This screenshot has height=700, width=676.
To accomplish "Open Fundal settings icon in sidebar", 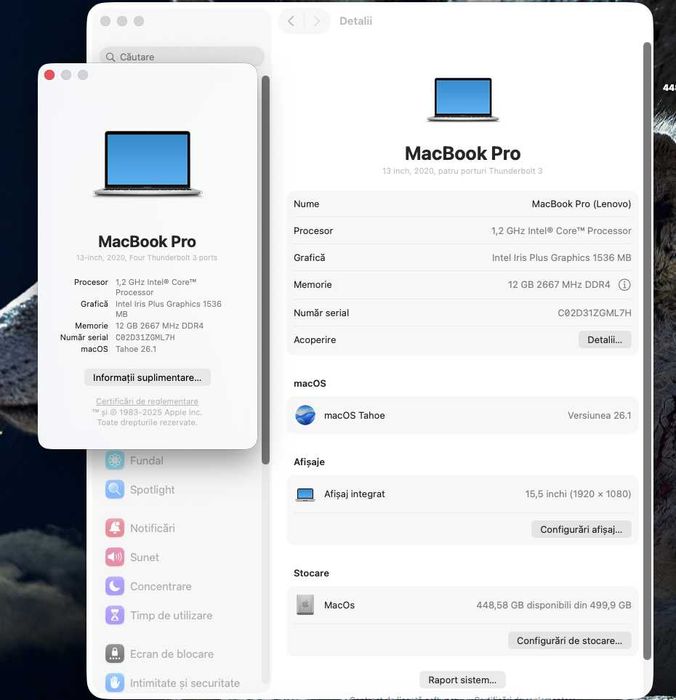I will (x=115, y=460).
